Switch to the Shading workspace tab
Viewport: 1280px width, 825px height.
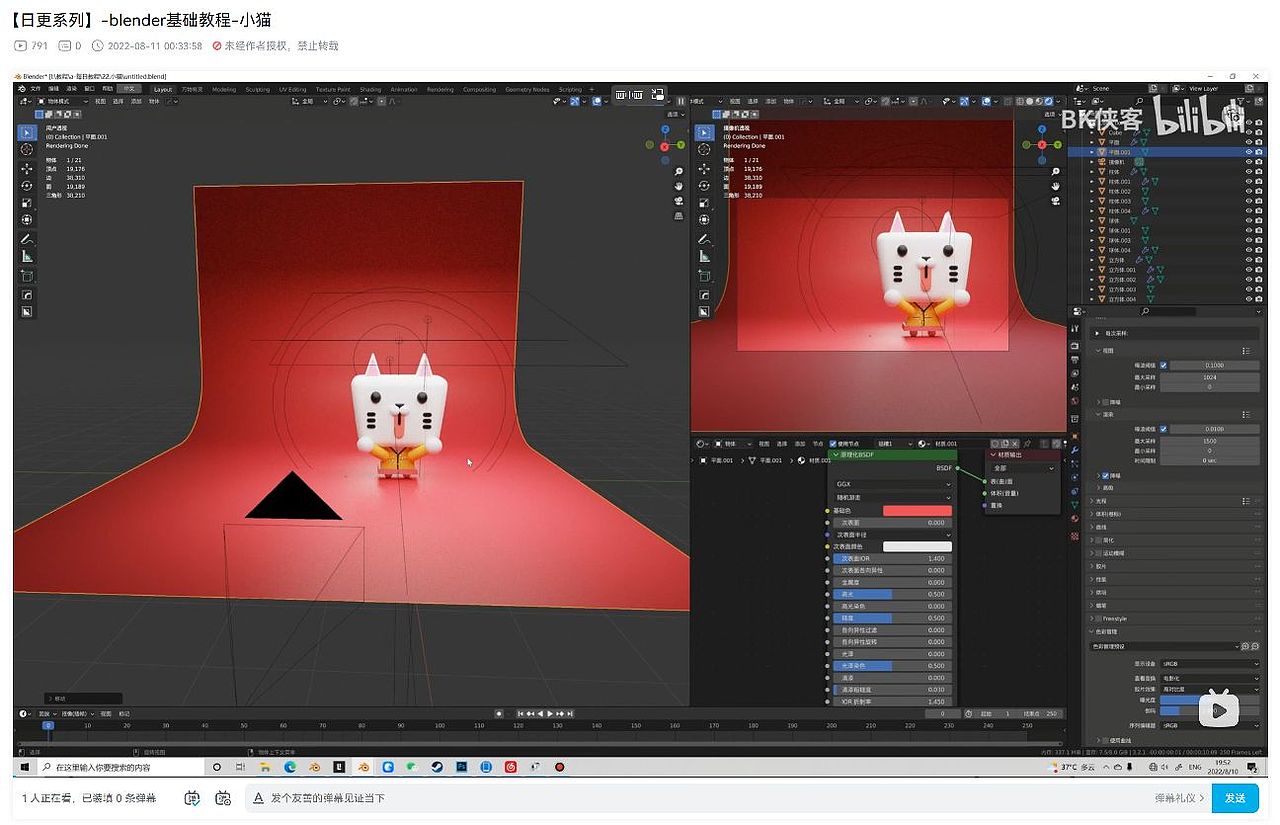click(x=370, y=89)
